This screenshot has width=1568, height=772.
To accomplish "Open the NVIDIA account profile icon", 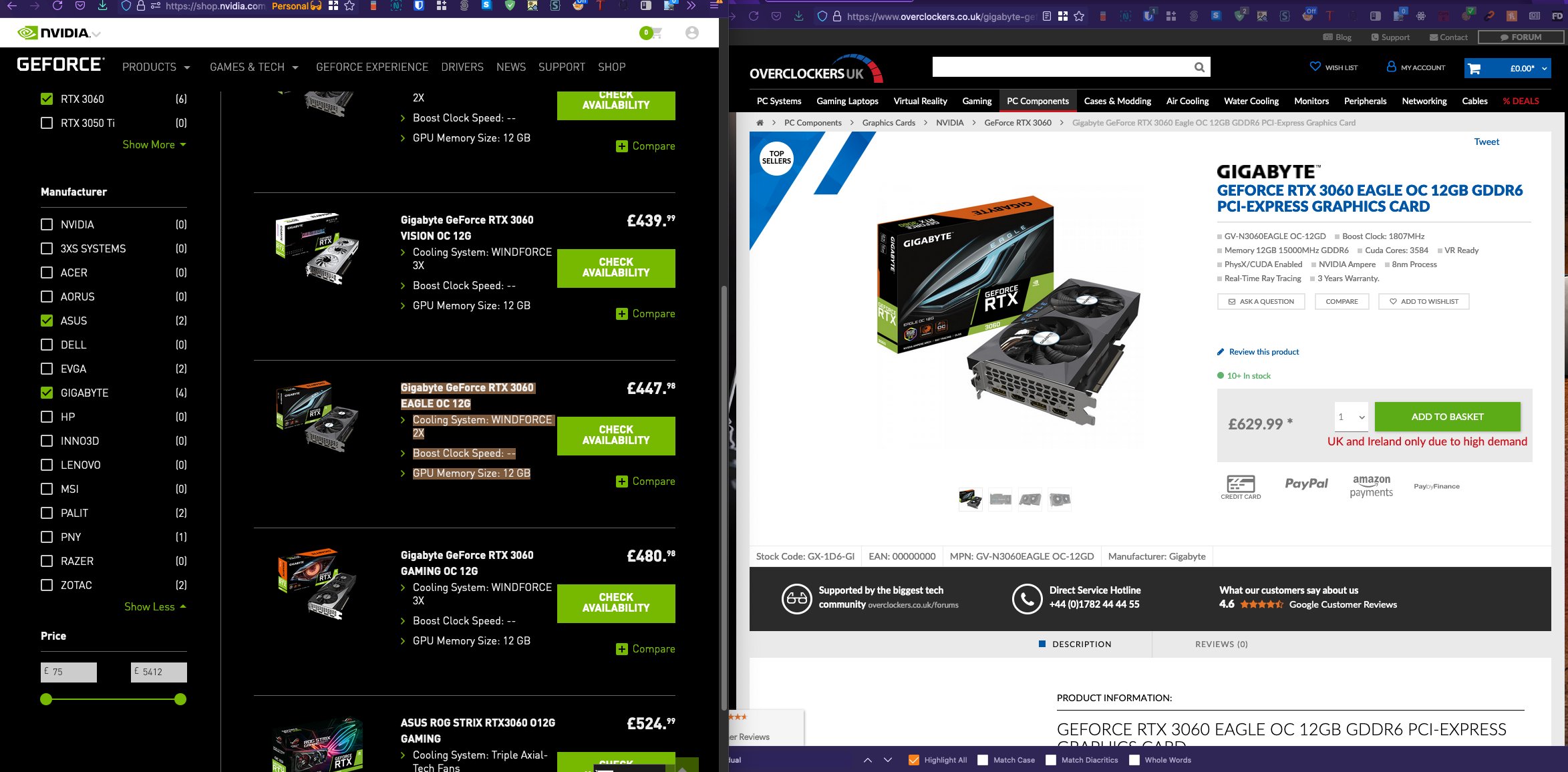I will (x=691, y=33).
